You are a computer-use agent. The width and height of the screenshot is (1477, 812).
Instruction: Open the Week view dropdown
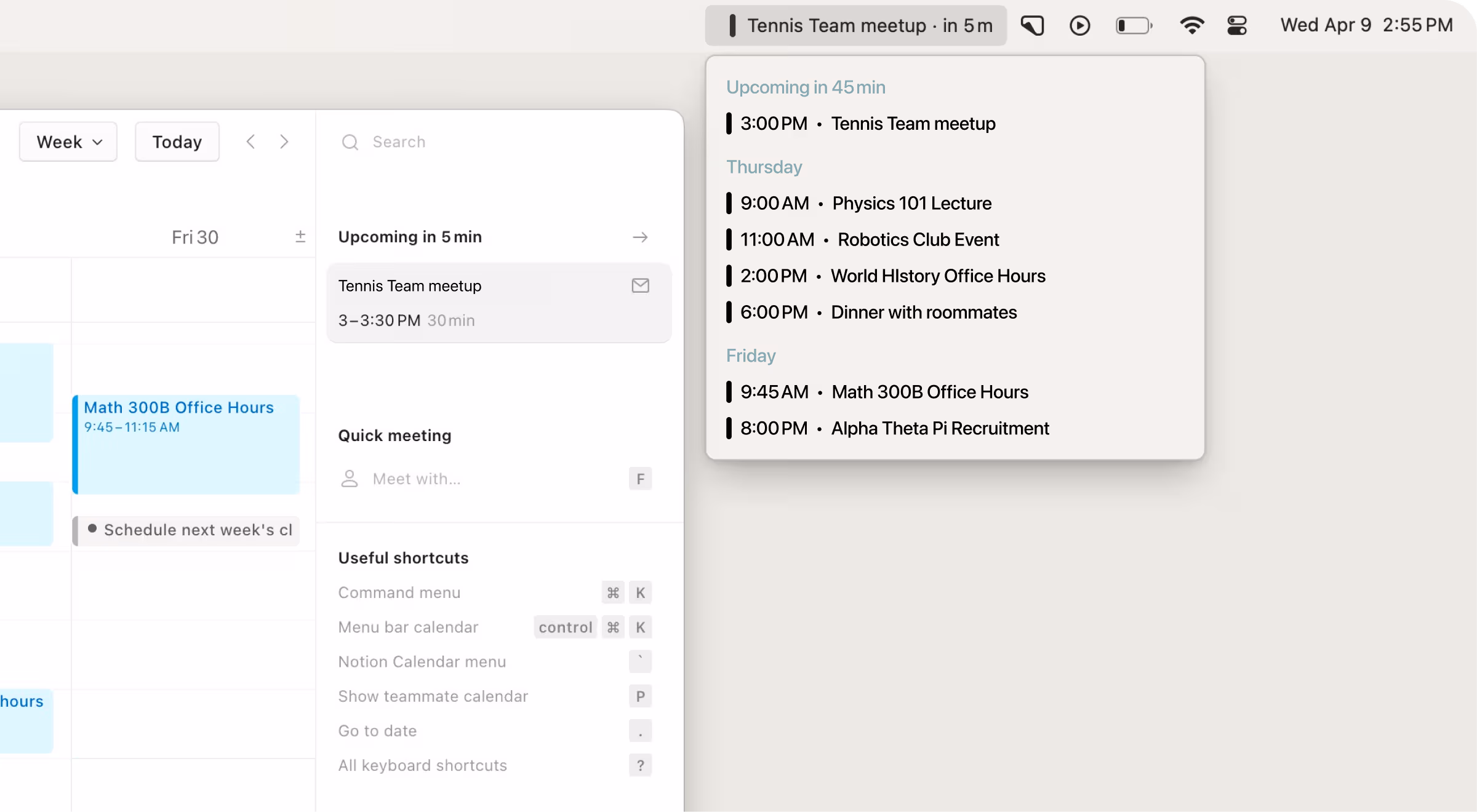pos(68,141)
